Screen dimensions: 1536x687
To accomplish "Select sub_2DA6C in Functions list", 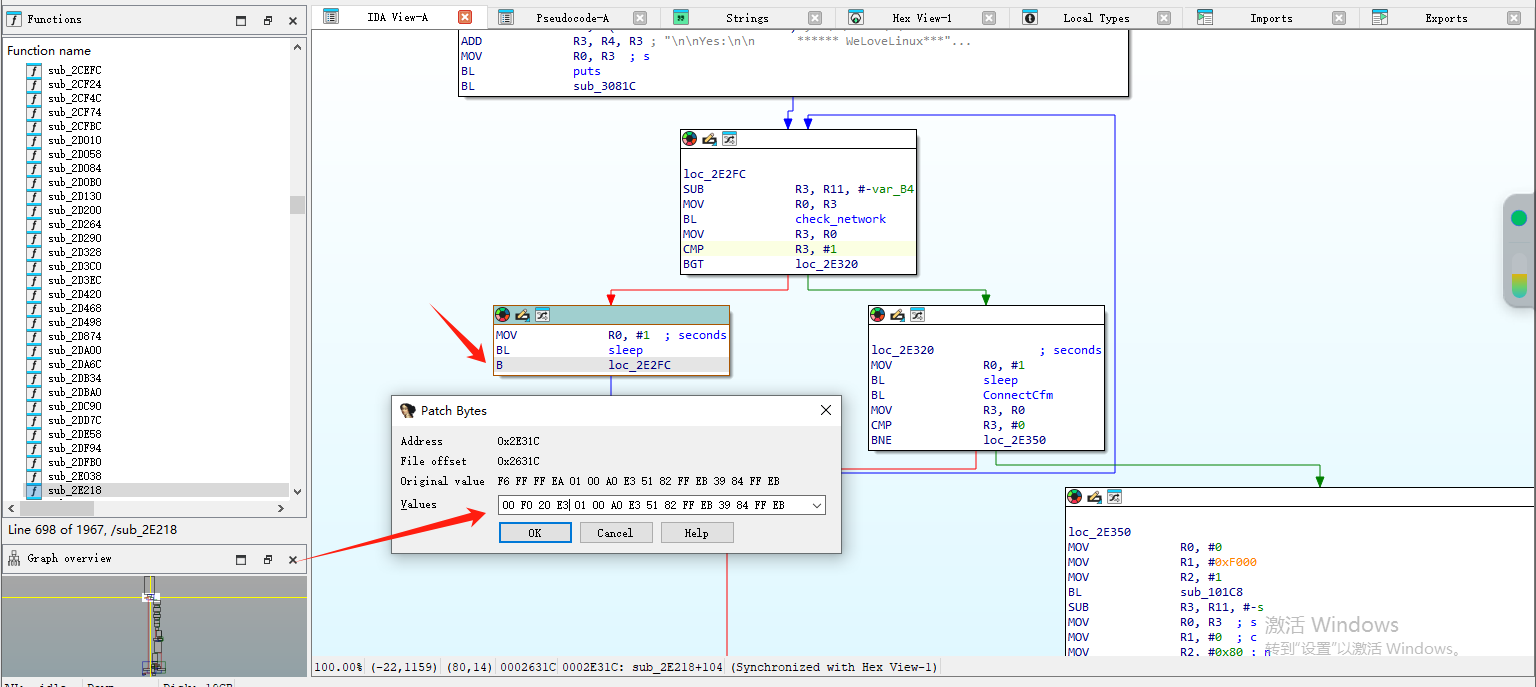I will tap(74, 364).
